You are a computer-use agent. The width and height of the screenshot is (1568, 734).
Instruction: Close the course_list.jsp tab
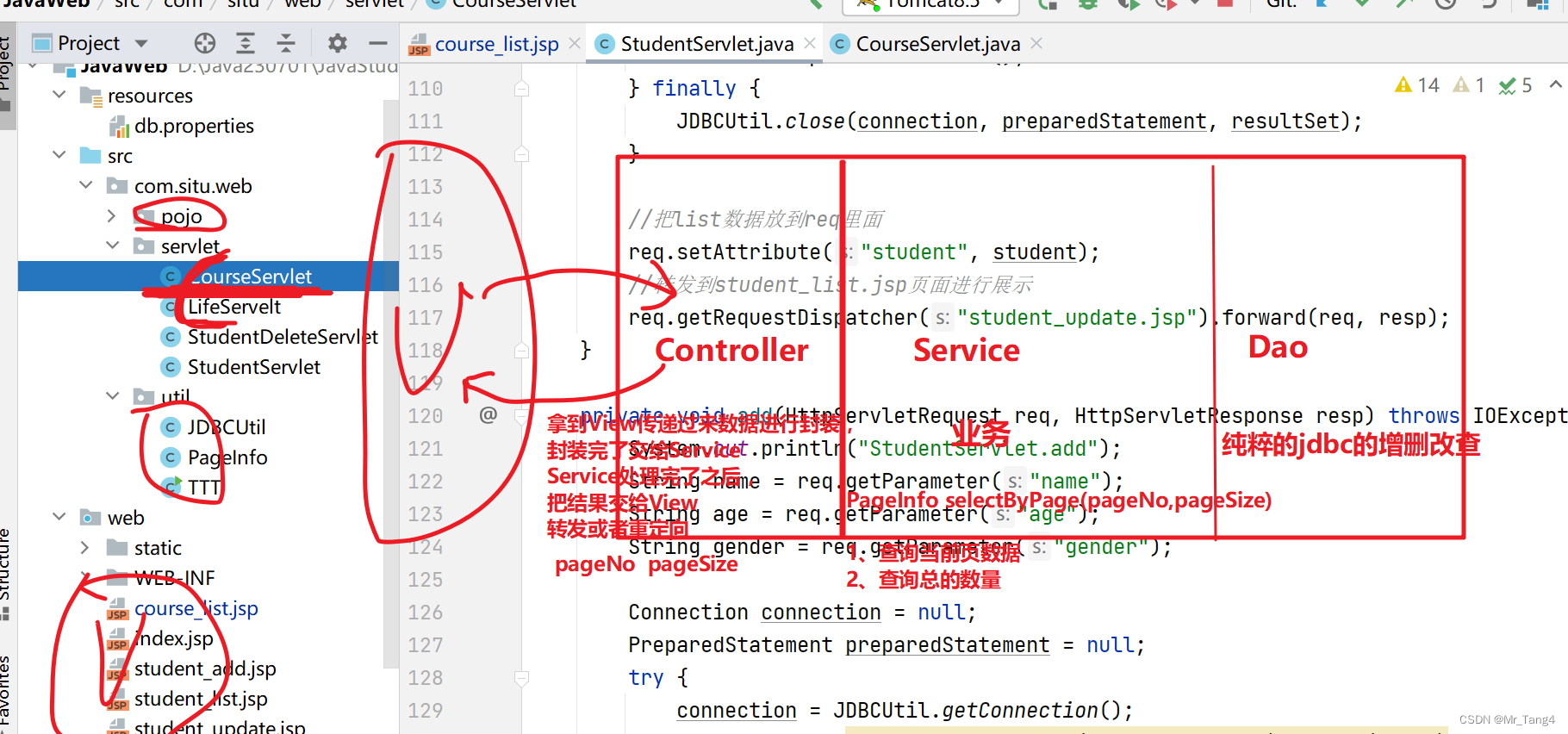tap(575, 43)
